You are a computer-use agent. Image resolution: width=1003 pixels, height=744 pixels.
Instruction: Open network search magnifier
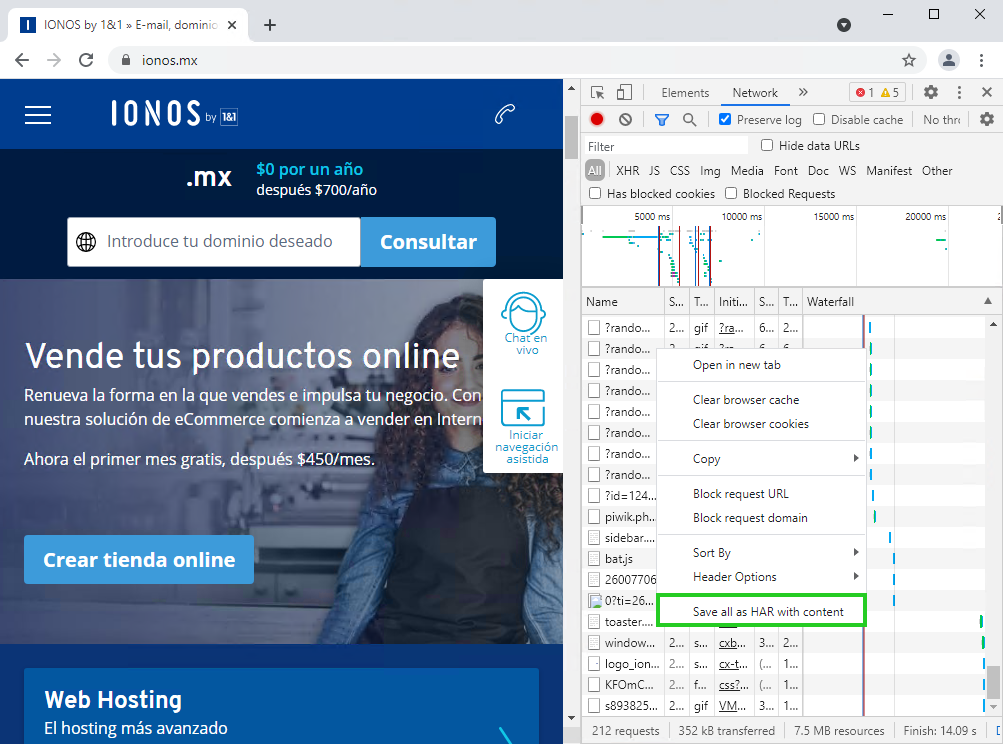[689, 120]
